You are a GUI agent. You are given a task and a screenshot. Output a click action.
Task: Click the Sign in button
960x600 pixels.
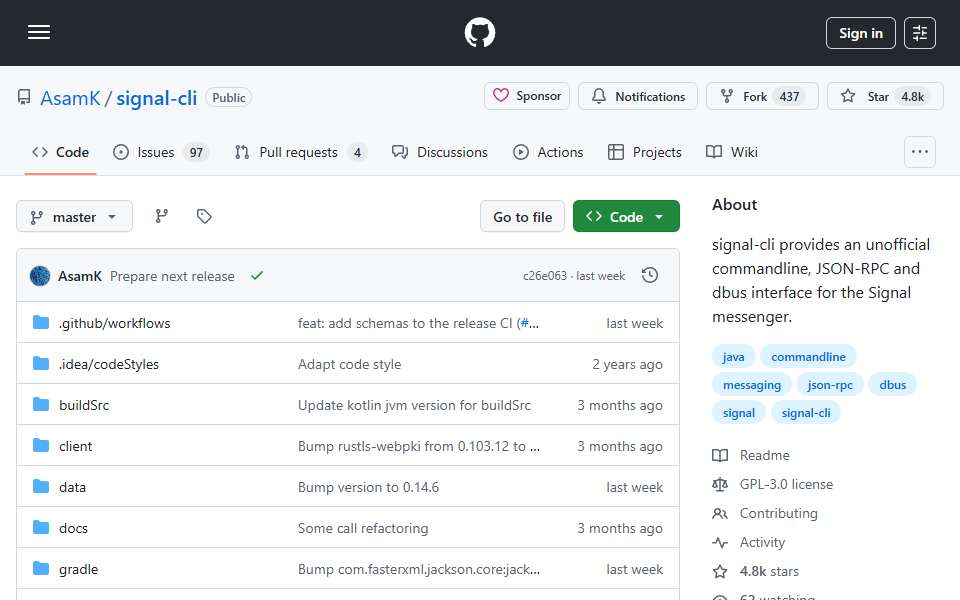(860, 33)
